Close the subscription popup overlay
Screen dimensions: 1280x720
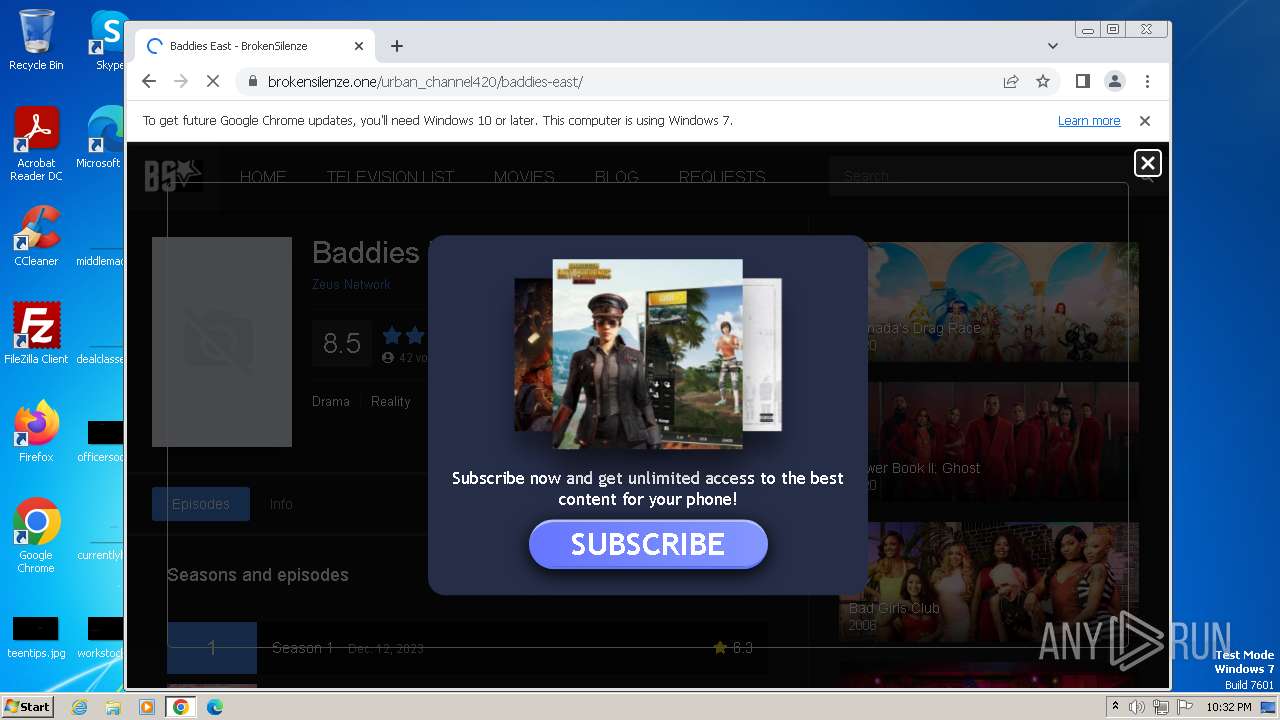coord(1147,163)
